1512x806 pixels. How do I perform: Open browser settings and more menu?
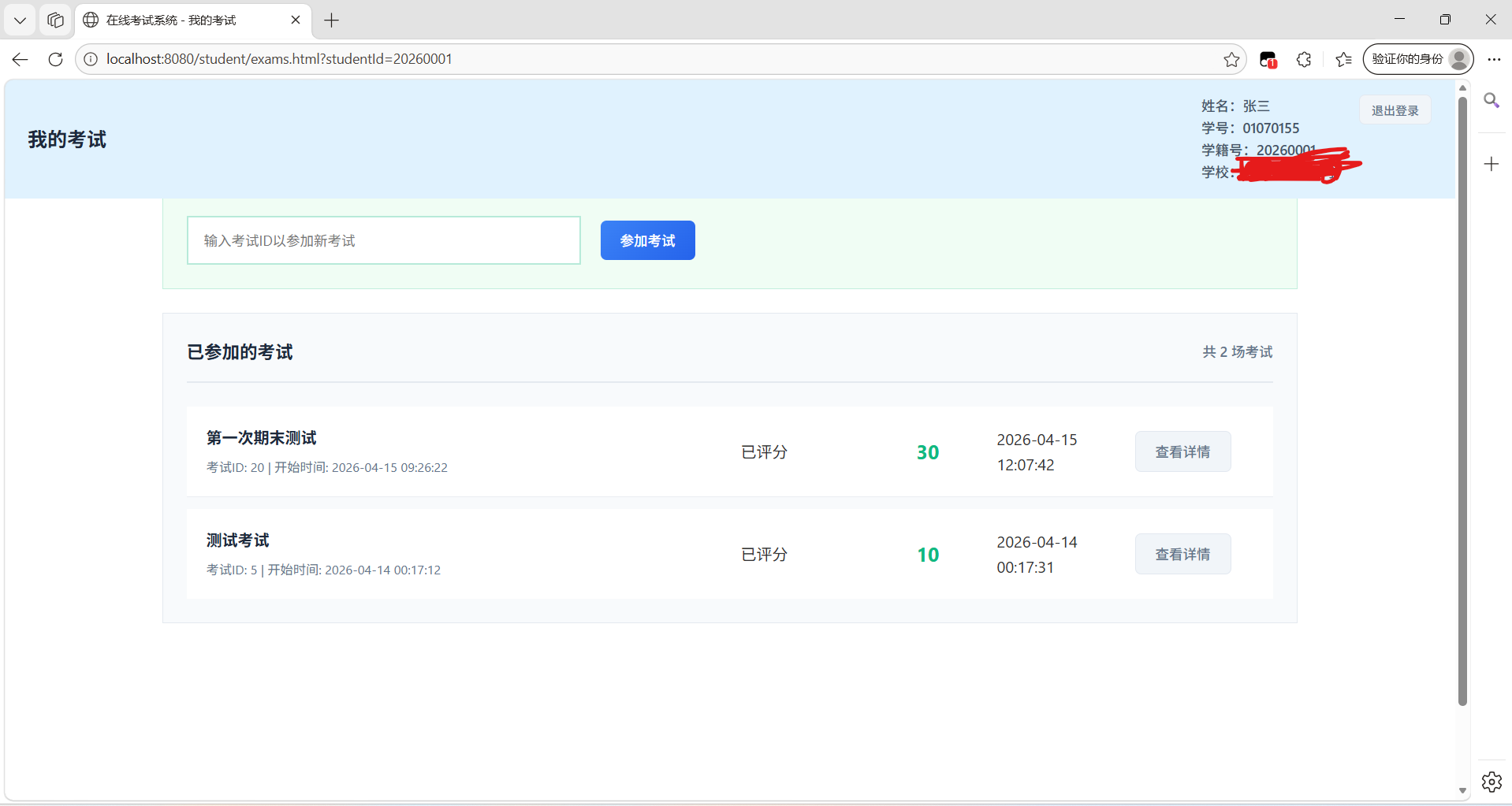point(1494,59)
